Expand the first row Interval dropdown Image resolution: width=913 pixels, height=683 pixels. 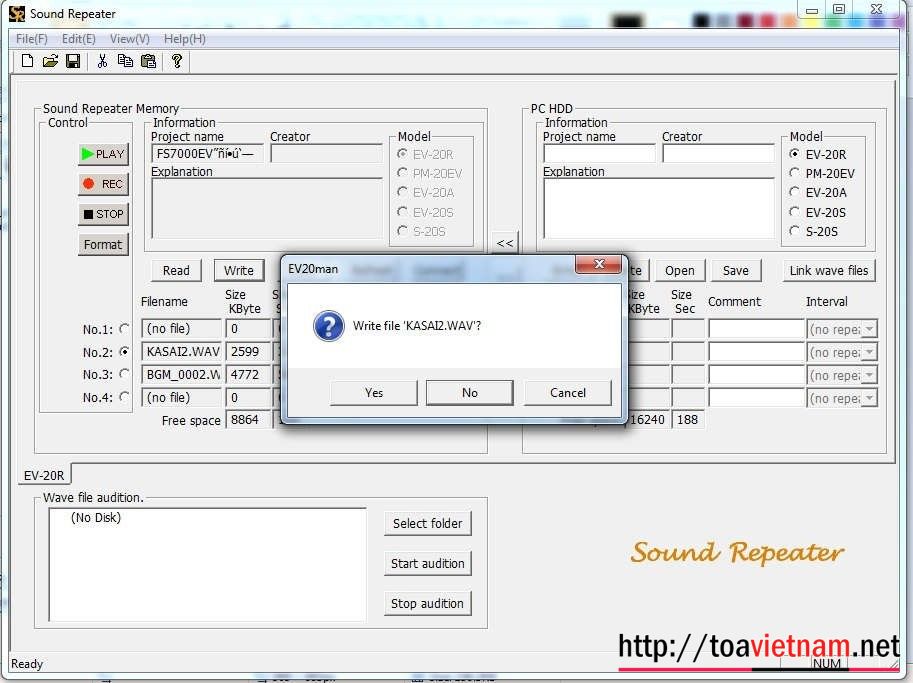coord(869,330)
